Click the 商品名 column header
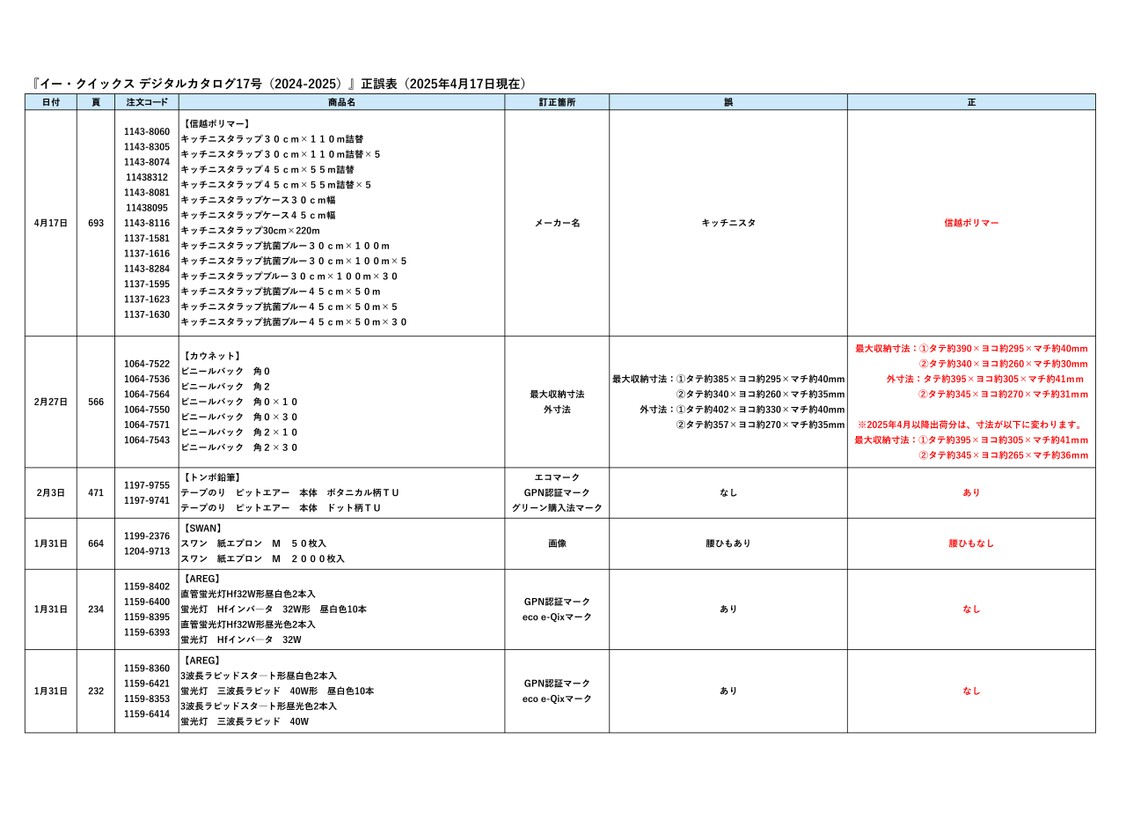The image size is (1148, 813). coord(341,102)
